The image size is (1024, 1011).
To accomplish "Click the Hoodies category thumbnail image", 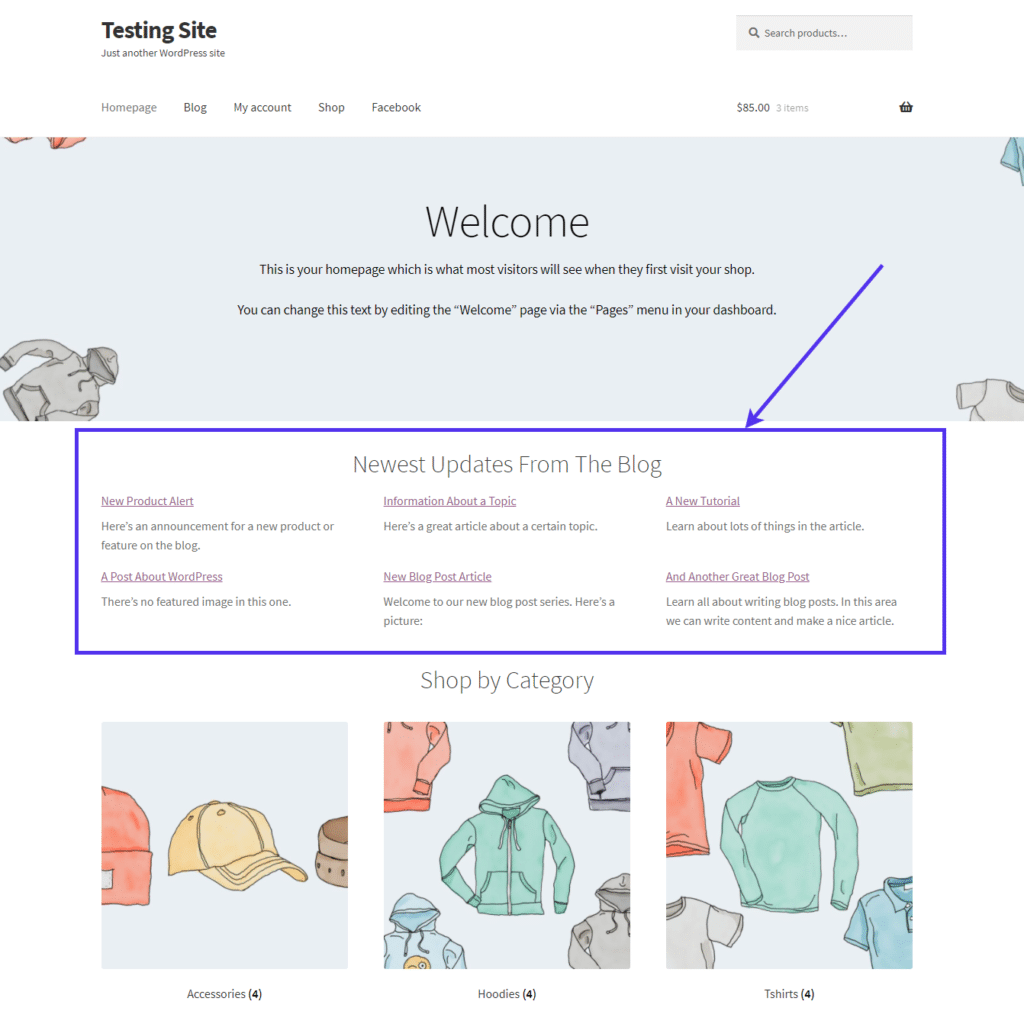I will (x=506, y=845).
